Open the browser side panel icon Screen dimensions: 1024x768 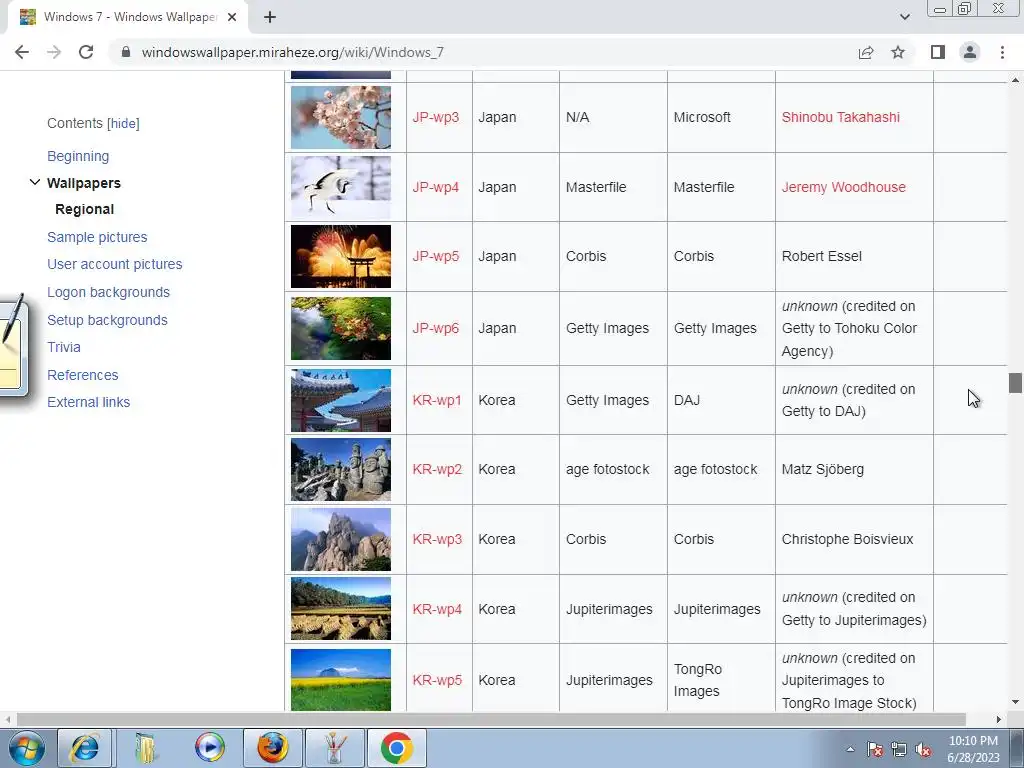(938, 52)
